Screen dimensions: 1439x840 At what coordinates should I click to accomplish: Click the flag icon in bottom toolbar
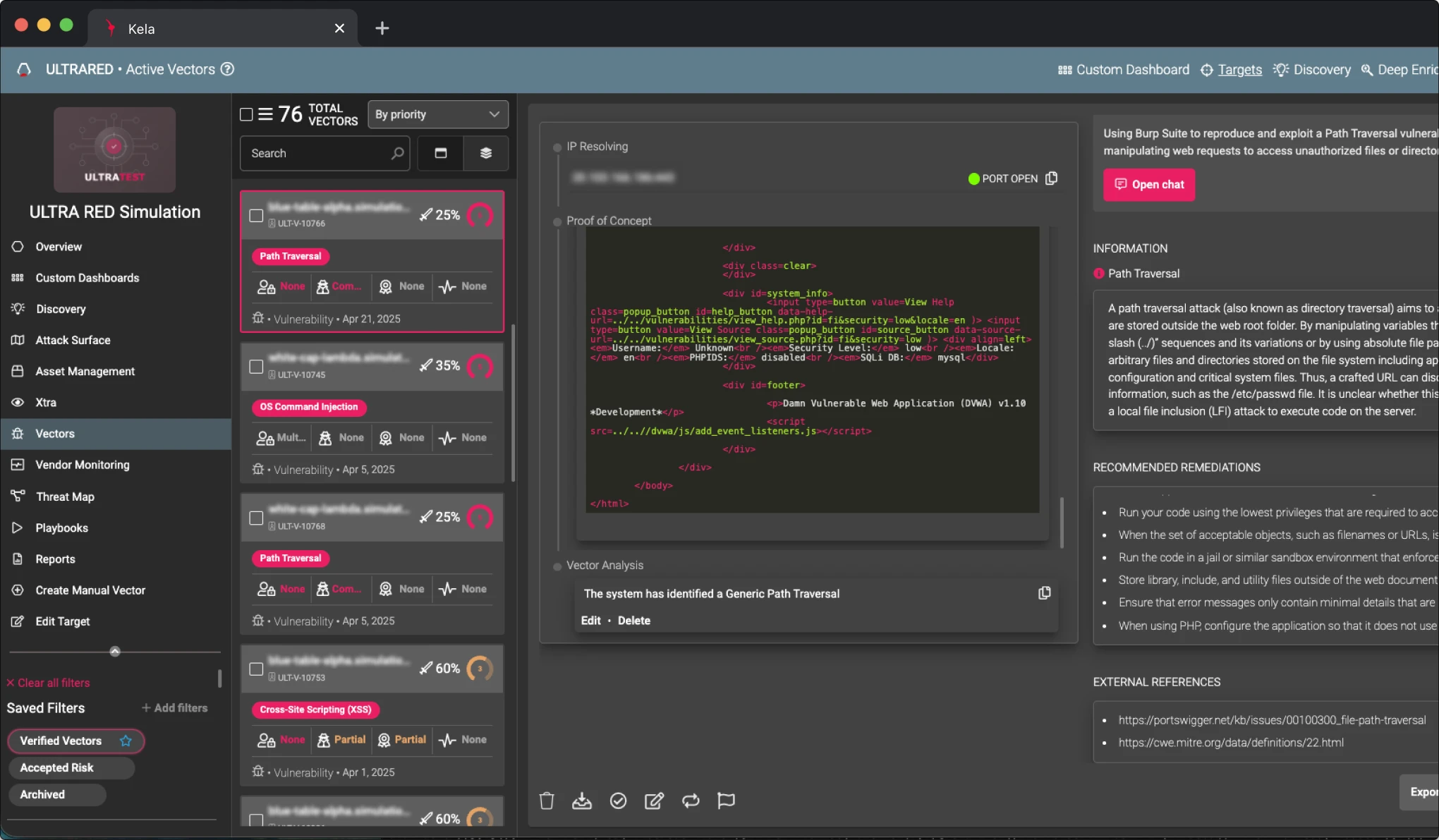click(x=726, y=801)
